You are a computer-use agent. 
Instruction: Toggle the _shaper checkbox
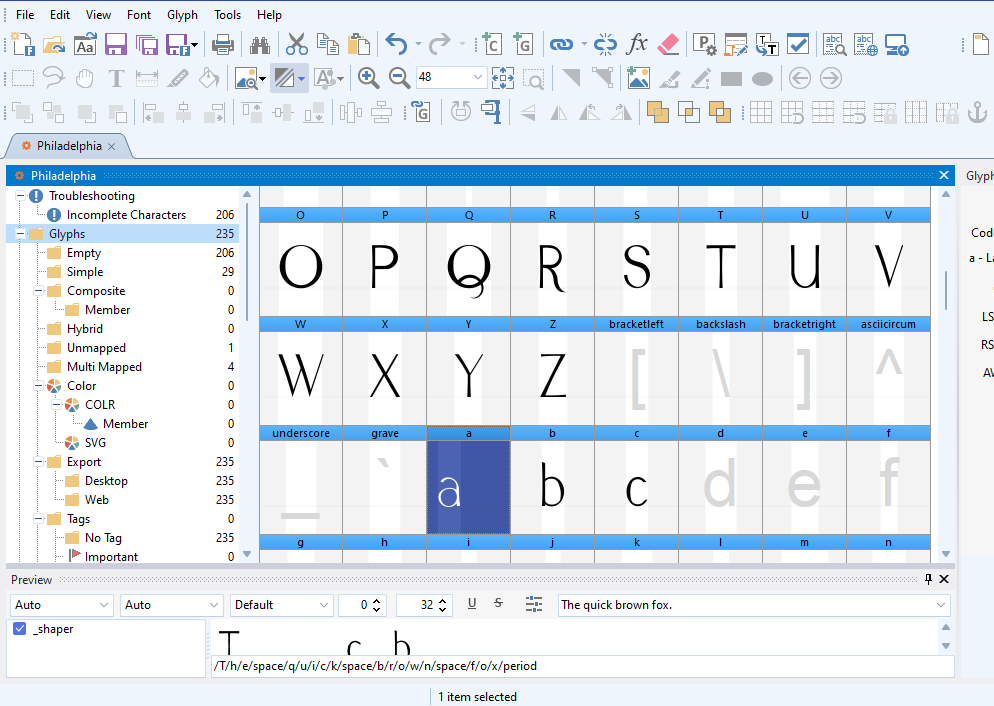point(20,629)
